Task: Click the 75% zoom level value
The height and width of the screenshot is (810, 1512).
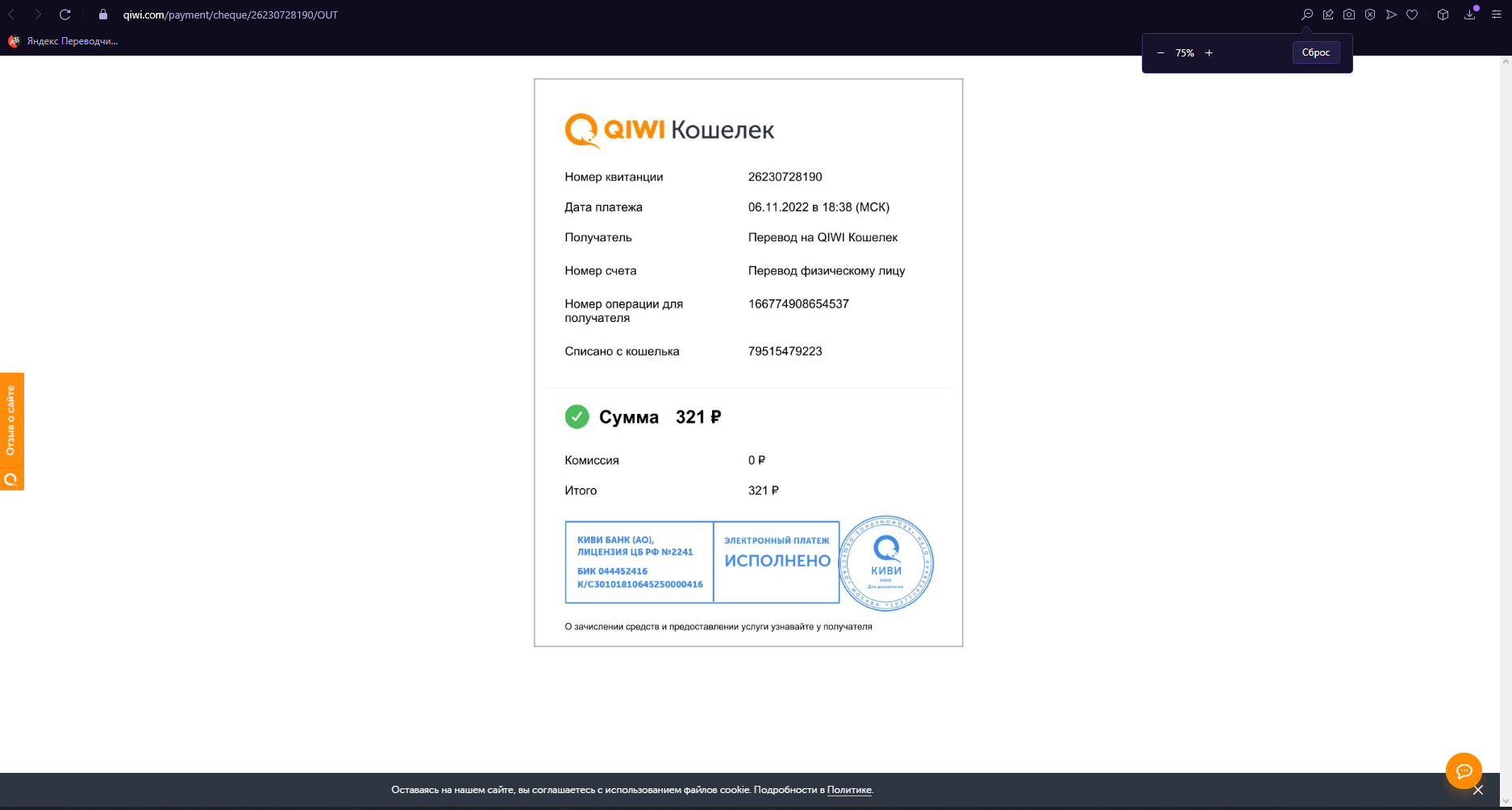Action: click(x=1185, y=53)
